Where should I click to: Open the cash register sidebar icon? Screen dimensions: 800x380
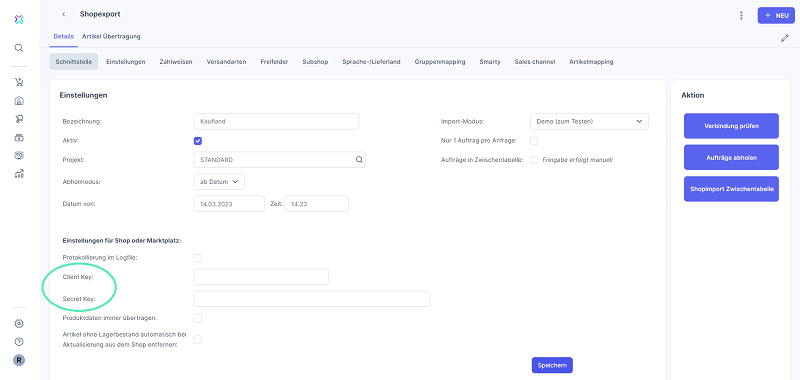coord(19,137)
